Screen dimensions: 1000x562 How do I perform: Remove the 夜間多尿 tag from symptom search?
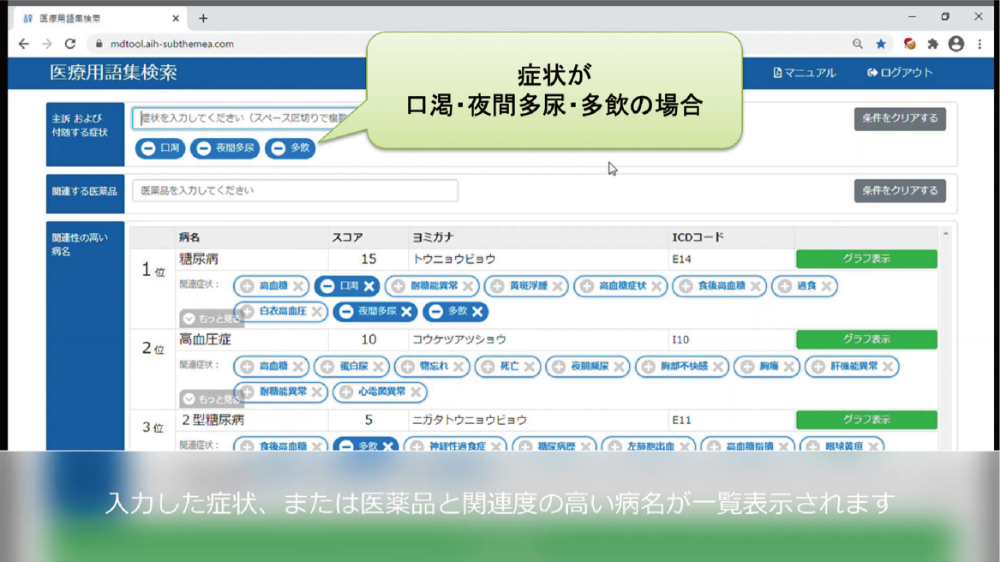coord(203,148)
